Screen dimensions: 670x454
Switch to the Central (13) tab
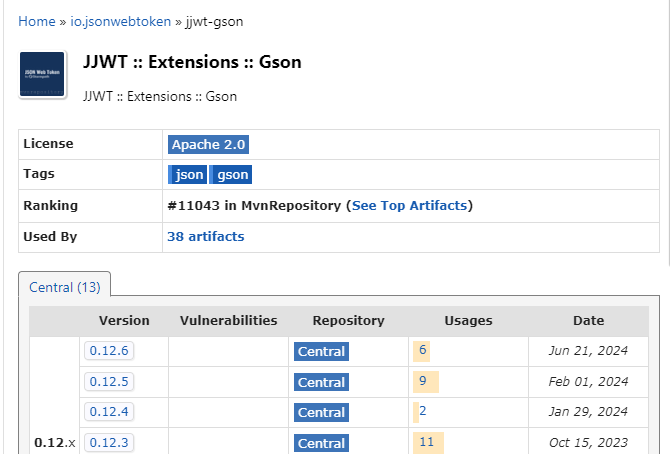click(65, 287)
